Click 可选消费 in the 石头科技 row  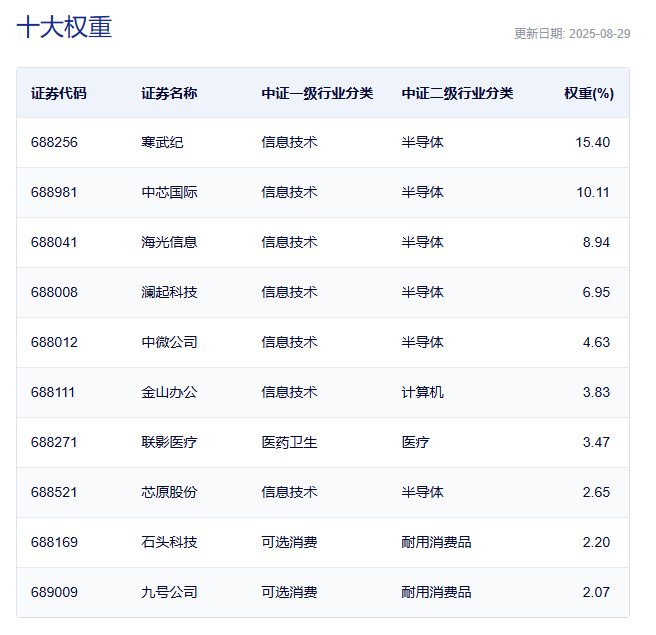tap(289, 542)
